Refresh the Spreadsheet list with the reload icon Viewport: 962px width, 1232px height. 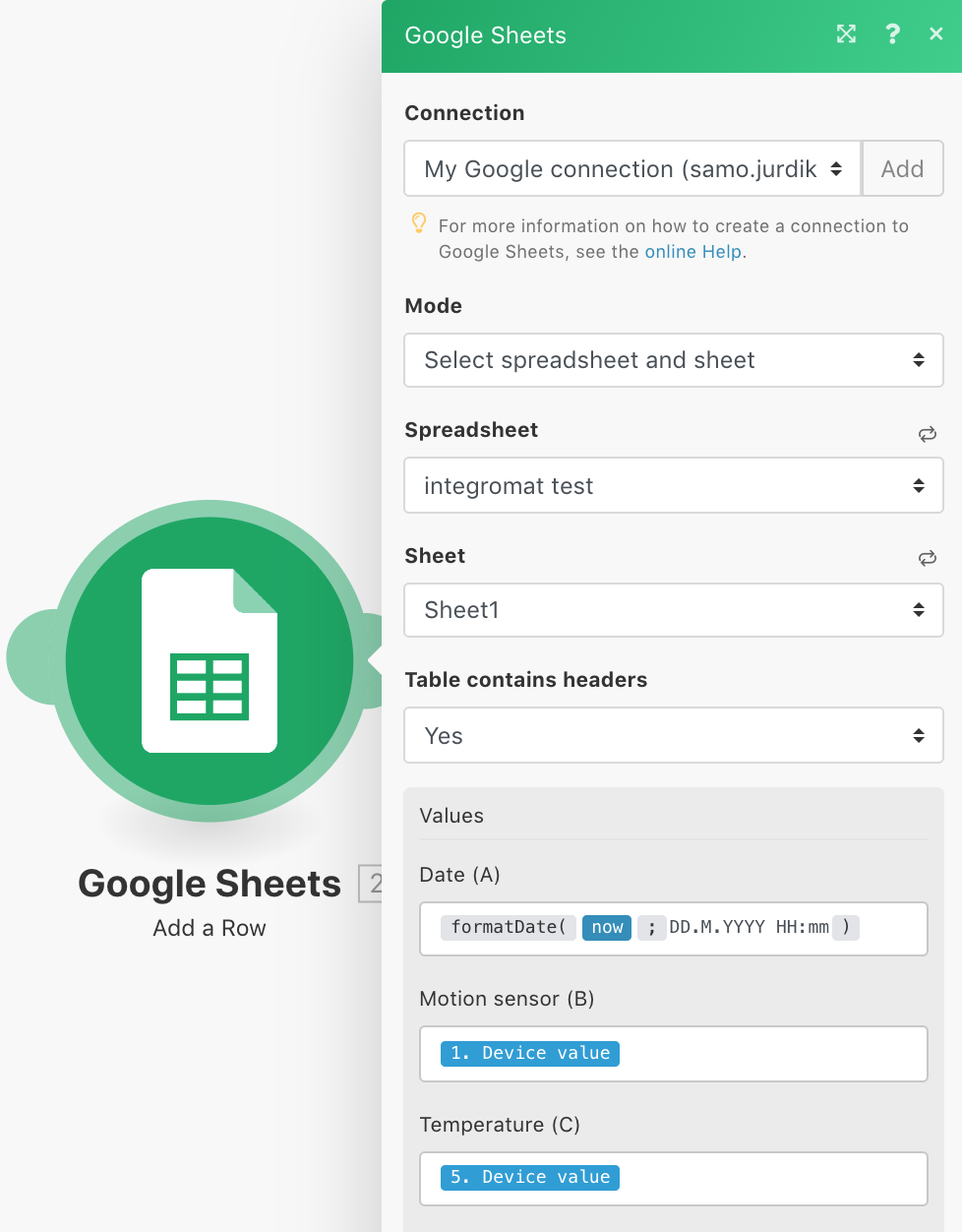point(927,433)
